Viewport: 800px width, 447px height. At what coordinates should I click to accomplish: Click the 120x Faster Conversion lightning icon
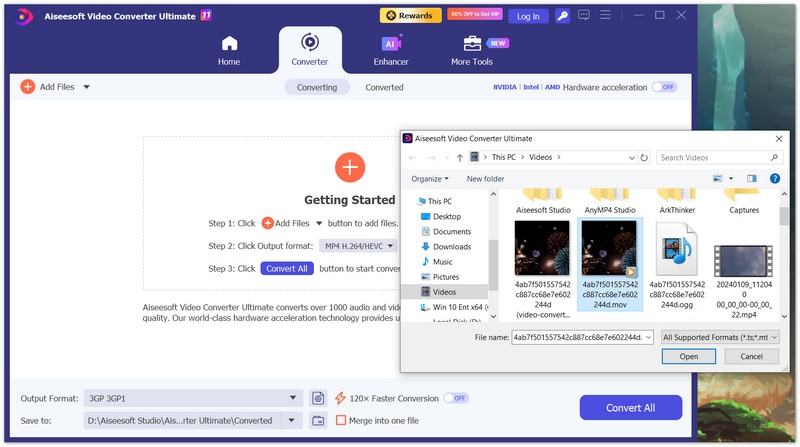coord(340,398)
